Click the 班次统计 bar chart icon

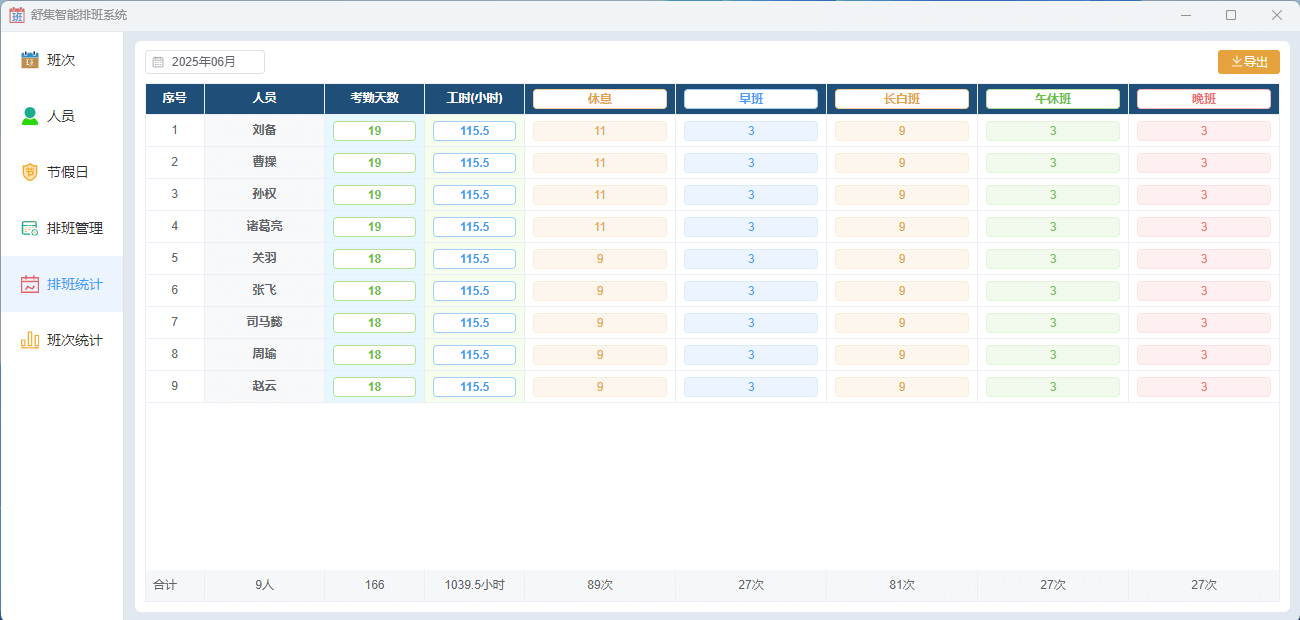pyautogui.click(x=30, y=340)
